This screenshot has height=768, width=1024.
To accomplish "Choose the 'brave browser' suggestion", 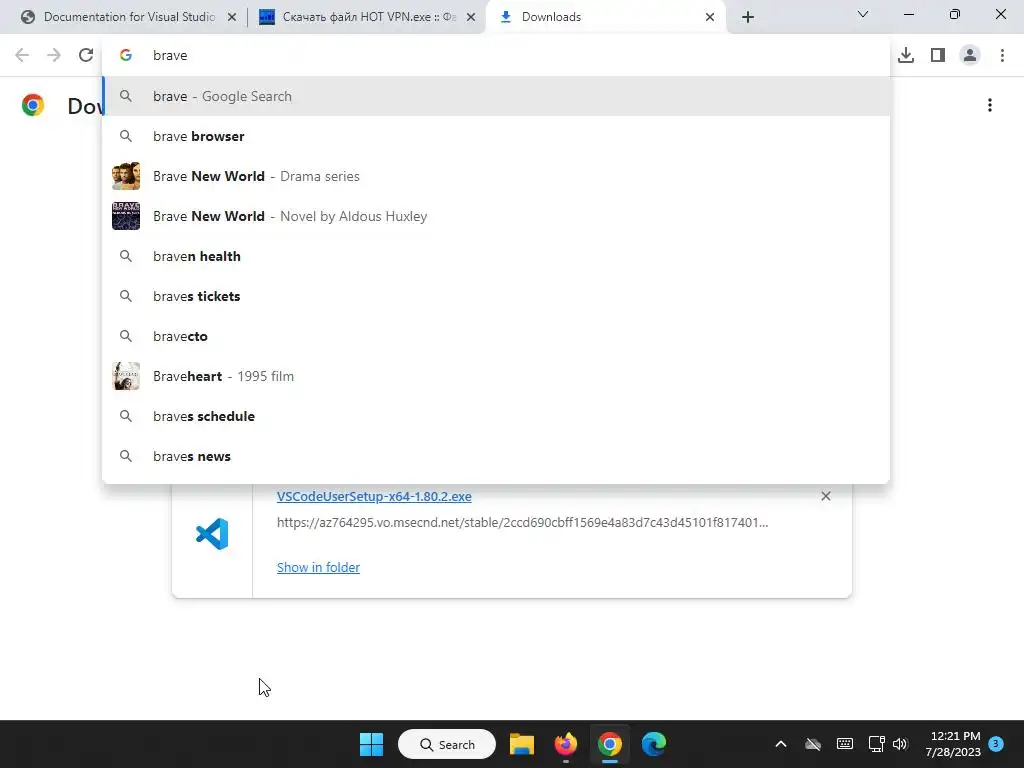I will click(x=496, y=136).
